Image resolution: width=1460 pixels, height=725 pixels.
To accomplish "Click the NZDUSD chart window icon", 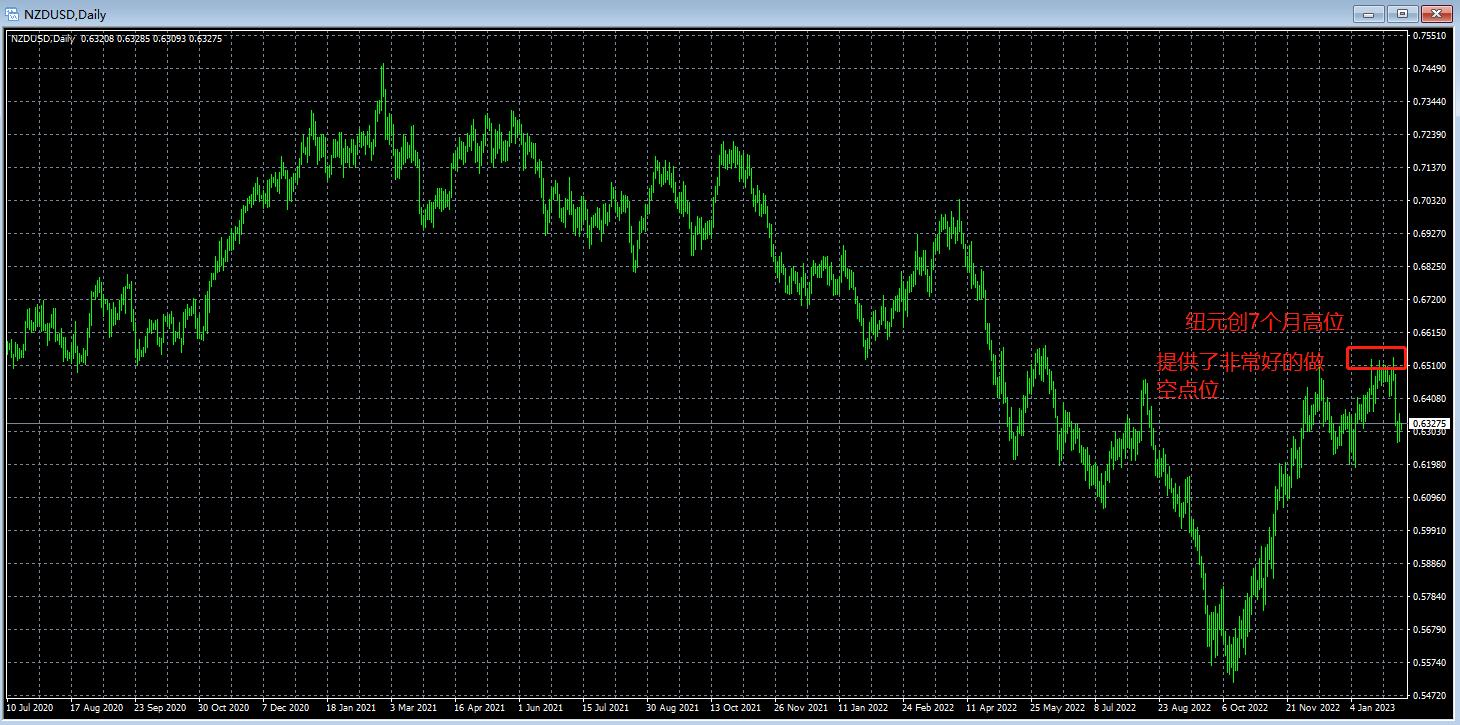I will coord(12,14).
